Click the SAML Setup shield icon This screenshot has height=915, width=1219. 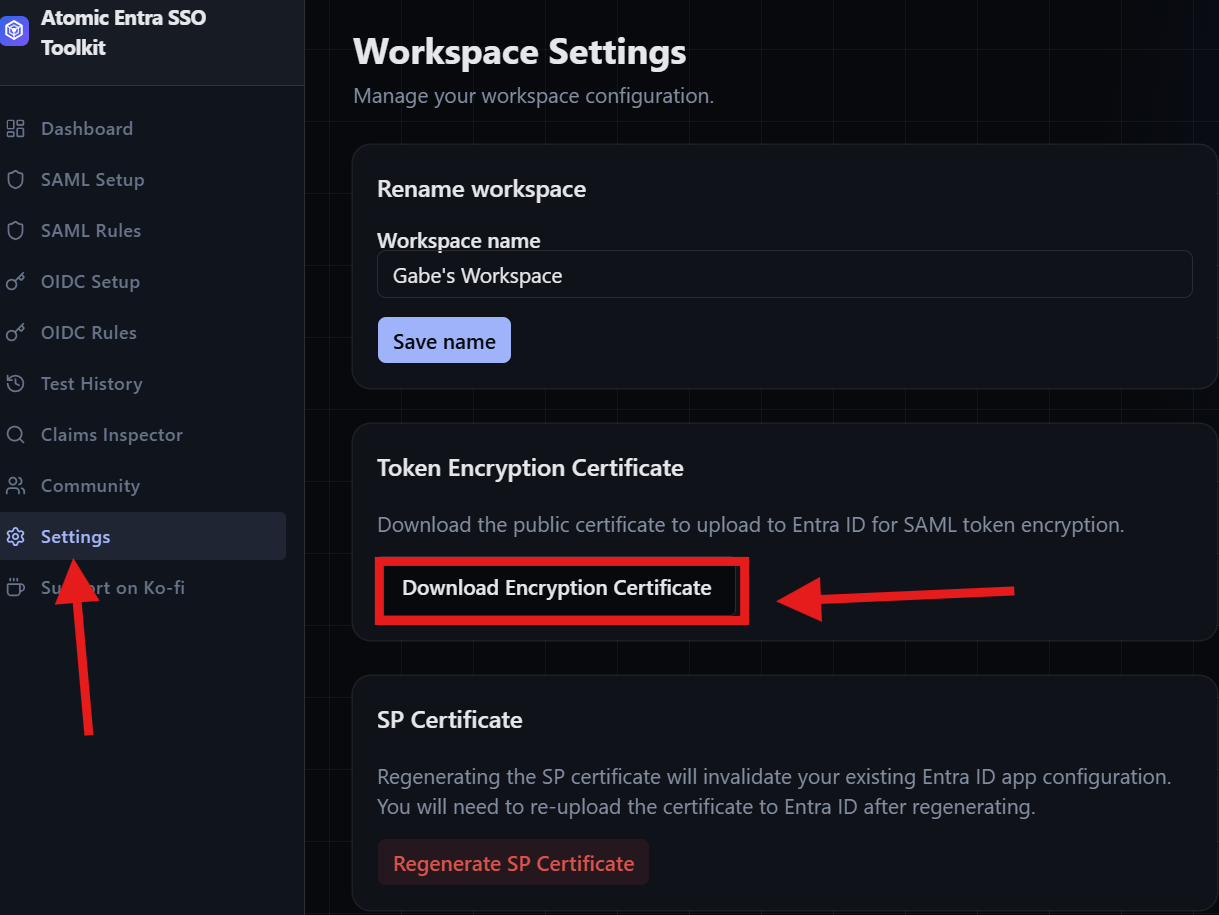(15, 180)
